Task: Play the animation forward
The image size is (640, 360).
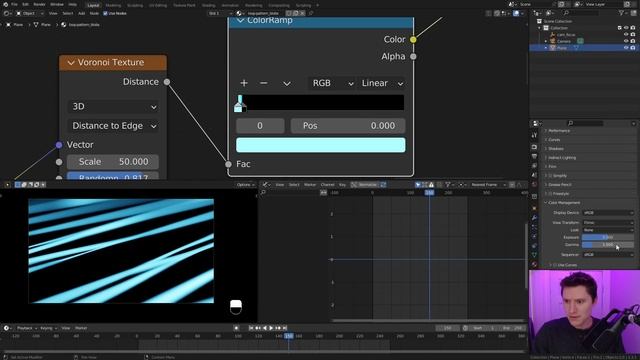Action: [271, 328]
